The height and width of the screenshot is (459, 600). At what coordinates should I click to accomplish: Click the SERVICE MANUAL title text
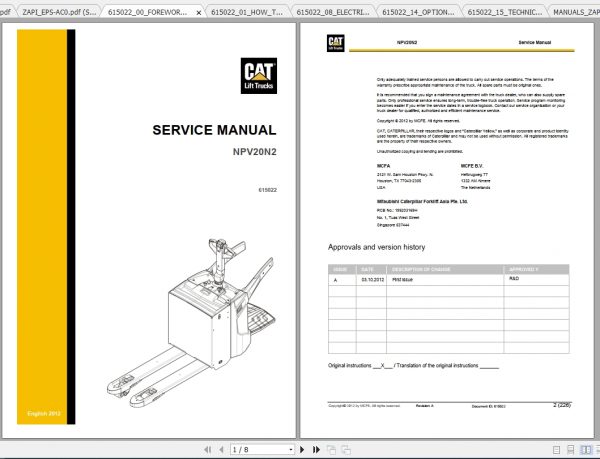214,130
